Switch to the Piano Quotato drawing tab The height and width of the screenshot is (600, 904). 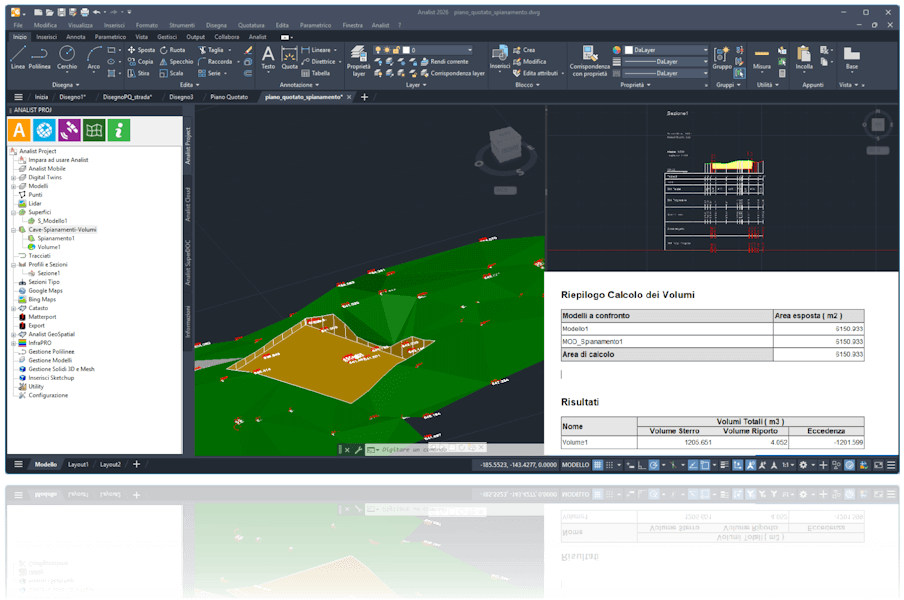[229, 97]
